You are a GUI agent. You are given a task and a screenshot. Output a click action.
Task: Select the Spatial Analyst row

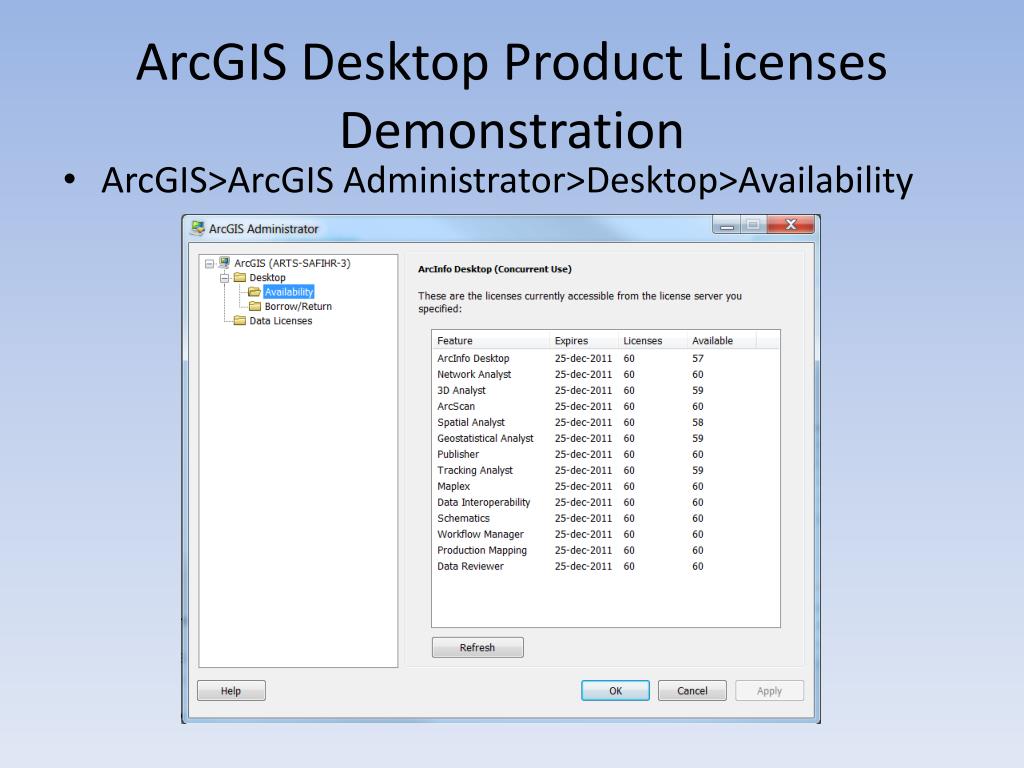(605, 423)
